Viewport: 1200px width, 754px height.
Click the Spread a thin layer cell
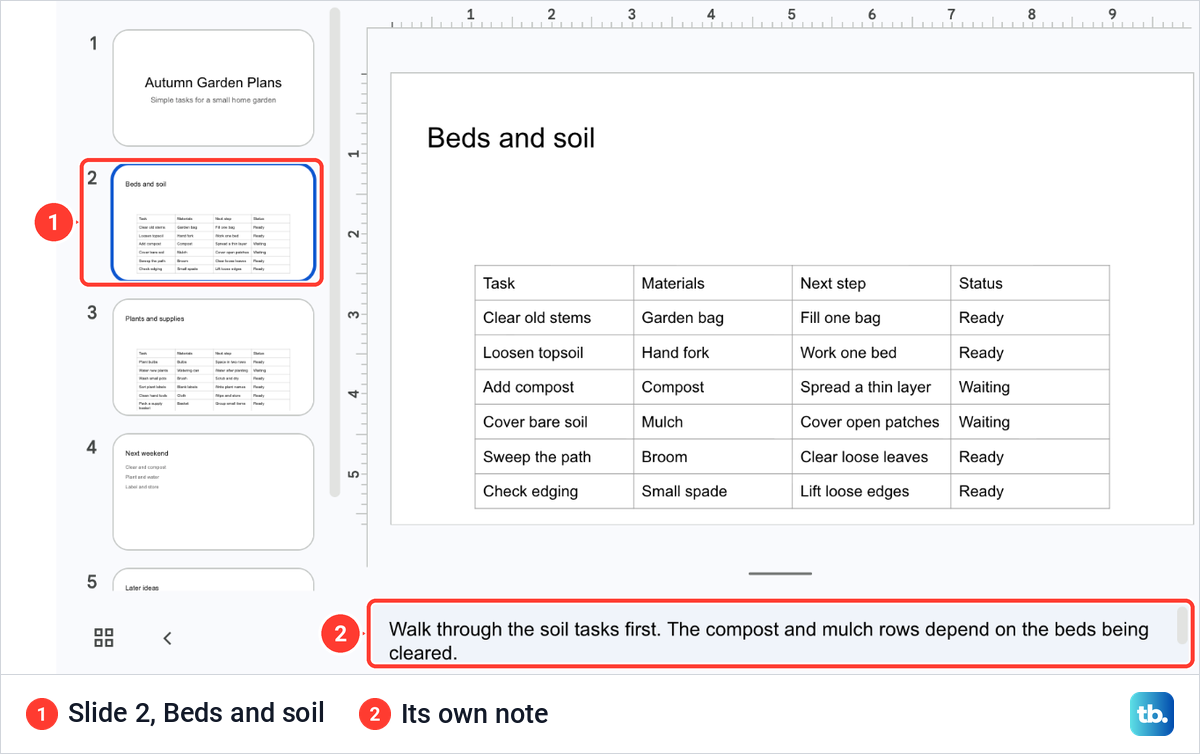pyautogui.click(x=871, y=387)
